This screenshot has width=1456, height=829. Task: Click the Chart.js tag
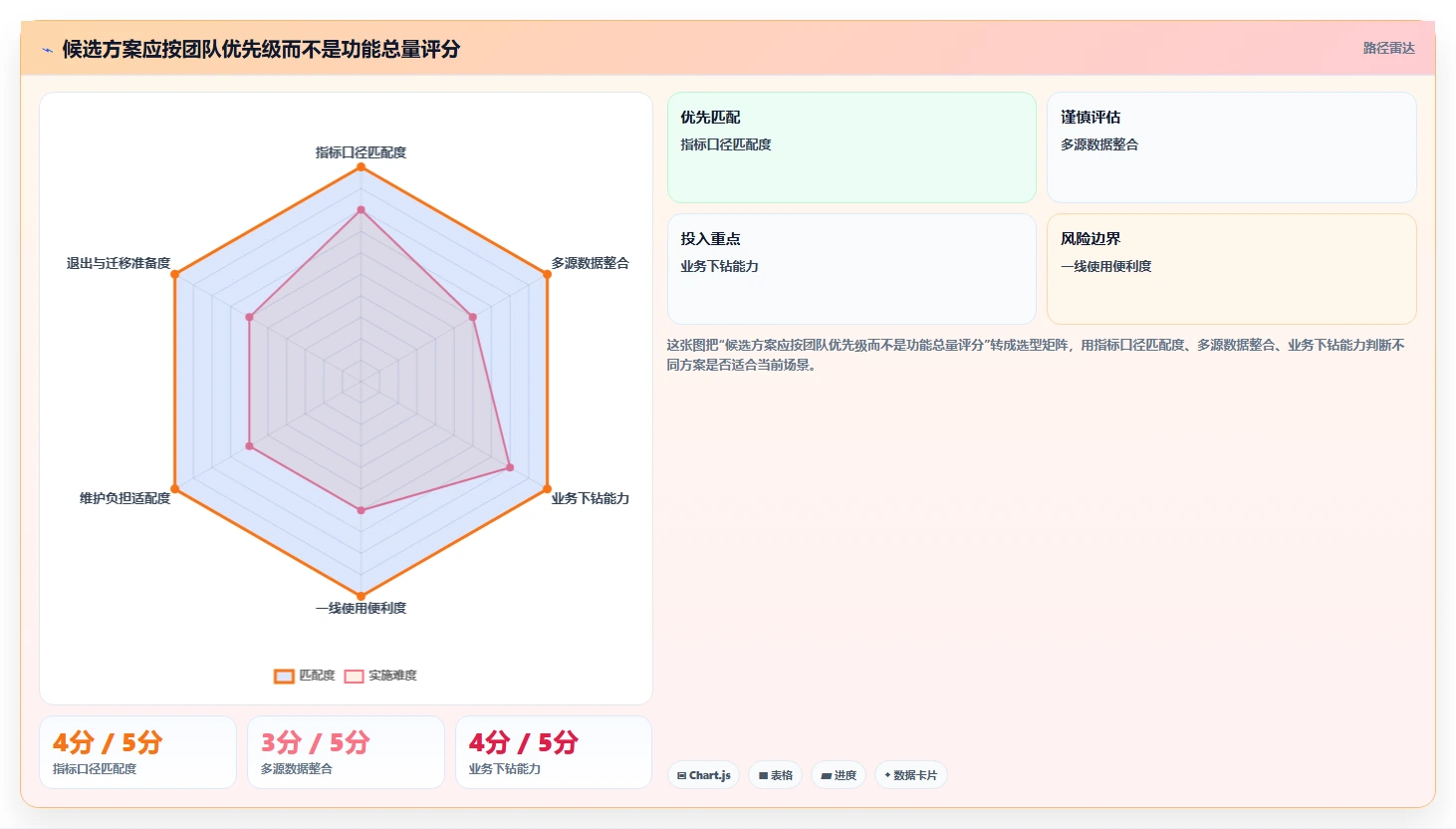(x=703, y=775)
